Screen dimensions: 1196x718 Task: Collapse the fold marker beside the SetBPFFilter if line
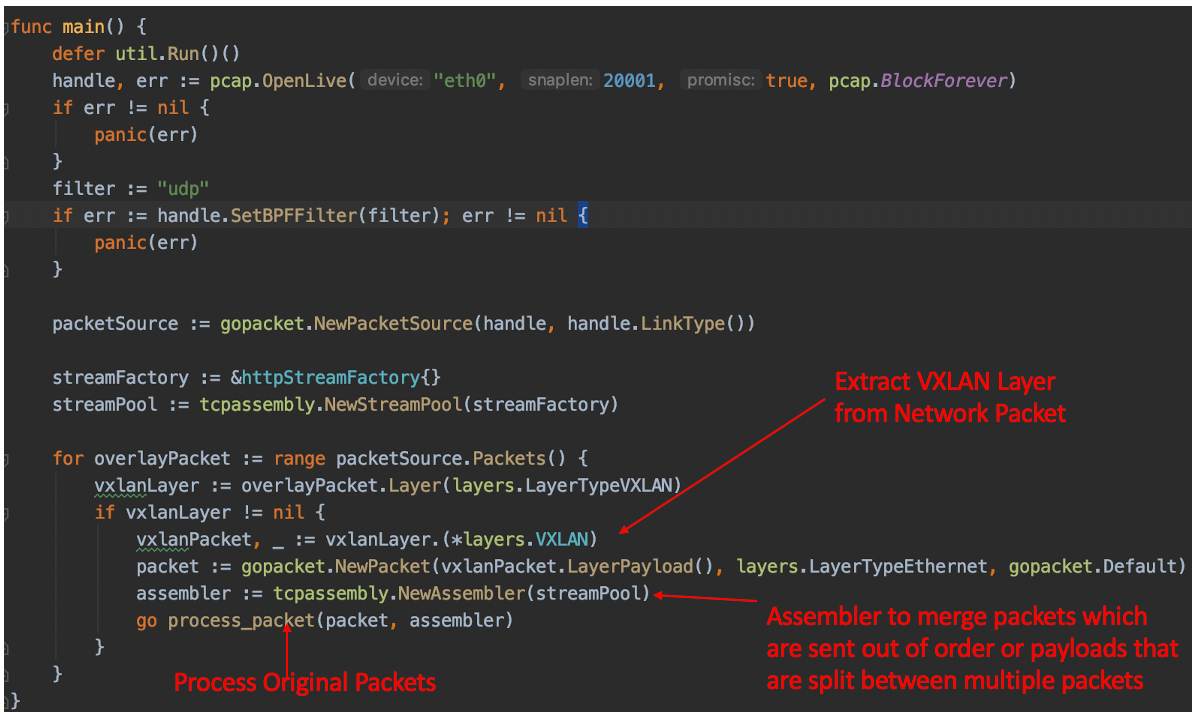[x=5, y=216]
